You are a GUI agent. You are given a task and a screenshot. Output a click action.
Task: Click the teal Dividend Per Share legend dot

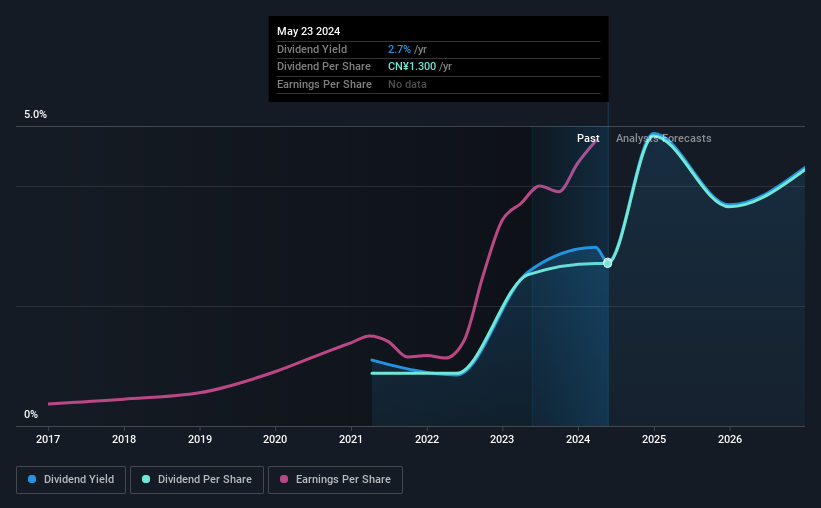tap(146, 479)
